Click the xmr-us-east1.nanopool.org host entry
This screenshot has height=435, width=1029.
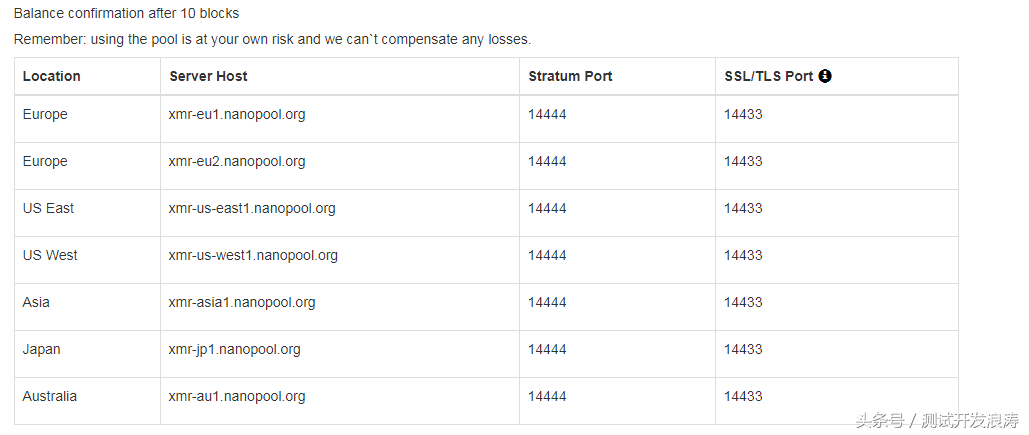click(x=251, y=209)
